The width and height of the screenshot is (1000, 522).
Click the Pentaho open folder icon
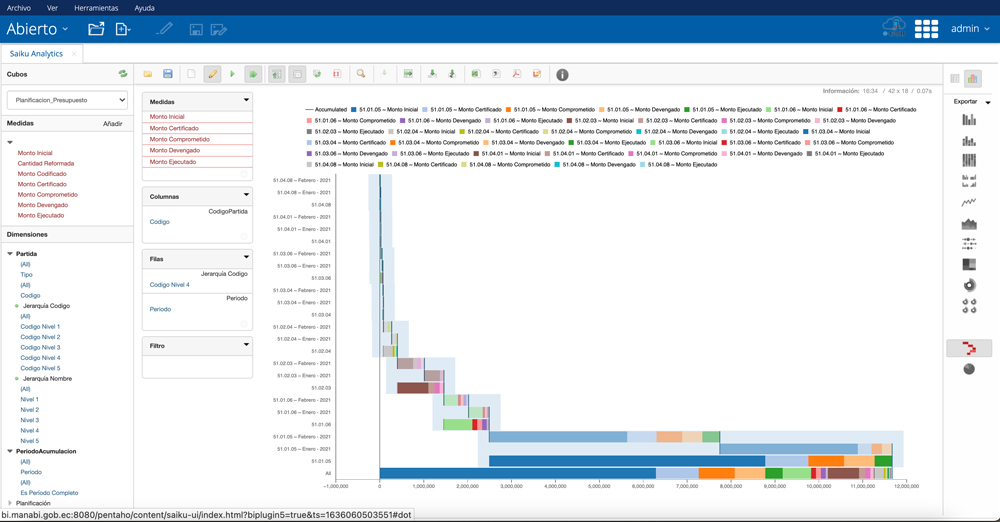[96, 29]
